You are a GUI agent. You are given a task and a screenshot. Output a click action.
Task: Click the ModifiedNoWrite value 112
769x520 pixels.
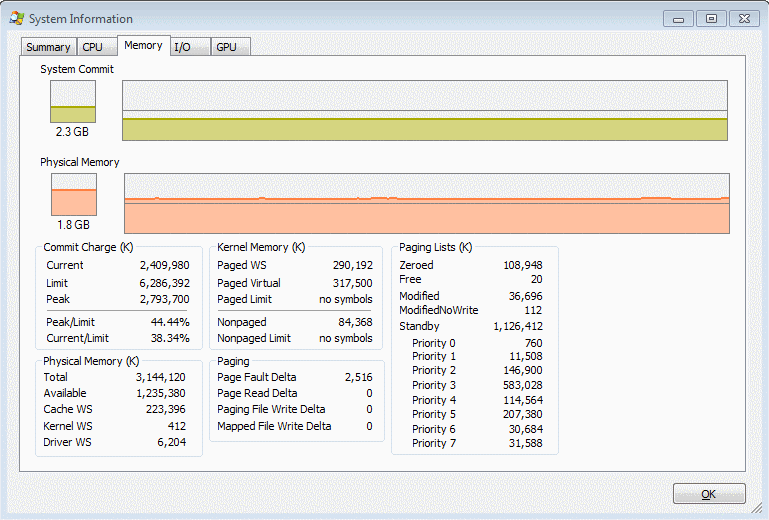click(x=533, y=311)
